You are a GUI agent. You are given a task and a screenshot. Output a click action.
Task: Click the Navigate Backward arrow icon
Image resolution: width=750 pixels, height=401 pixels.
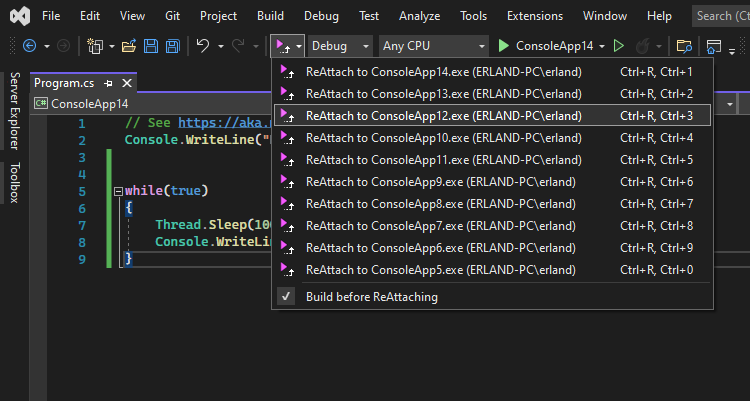point(30,46)
